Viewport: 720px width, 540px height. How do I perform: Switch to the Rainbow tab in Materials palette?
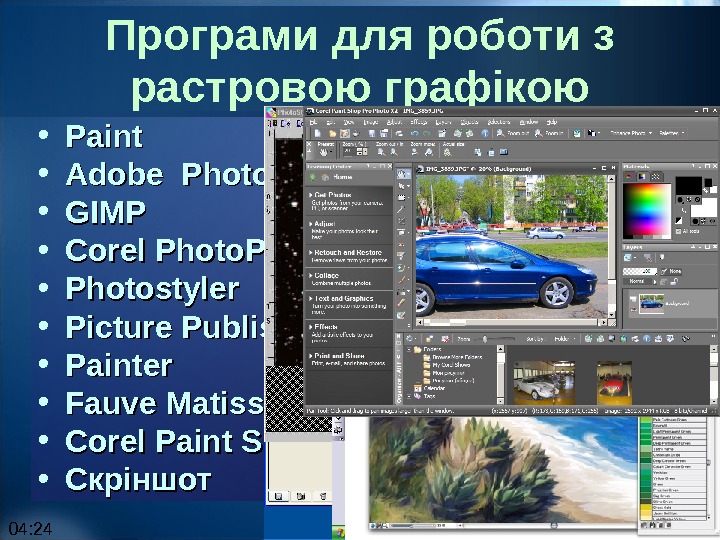pos(641,177)
